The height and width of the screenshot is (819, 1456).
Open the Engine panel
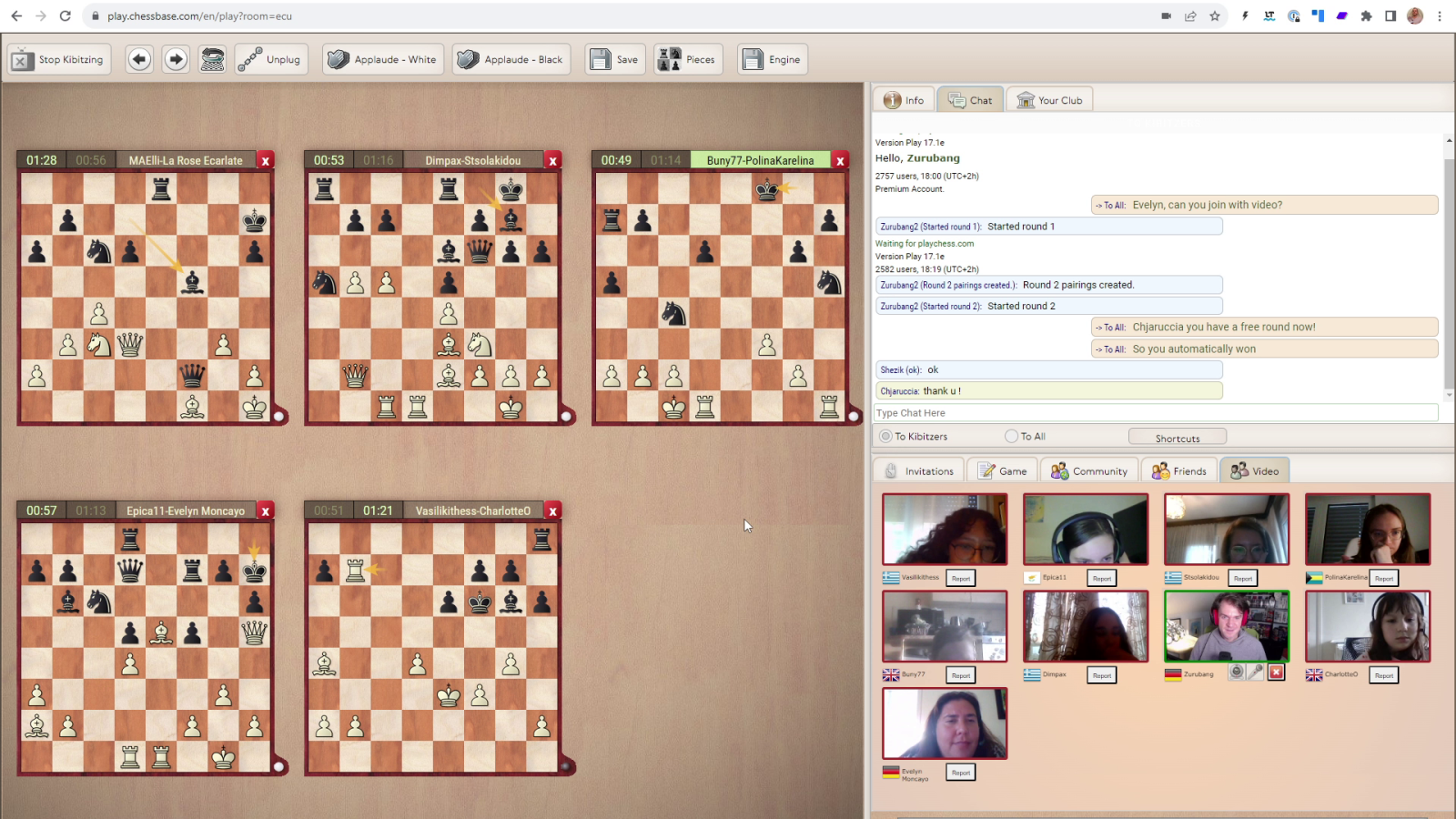[x=773, y=59]
